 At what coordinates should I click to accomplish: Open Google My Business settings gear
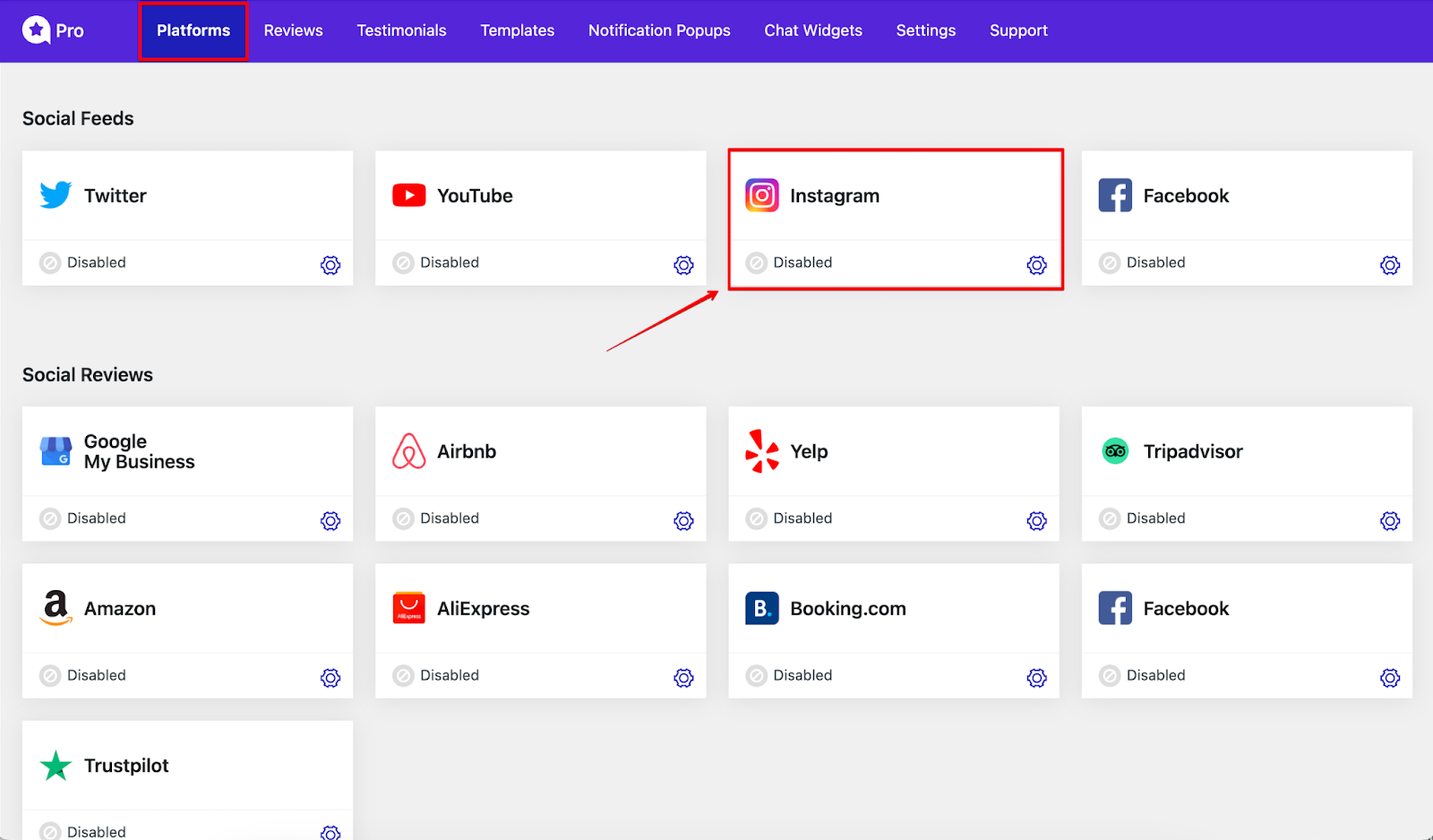(x=330, y=521)
